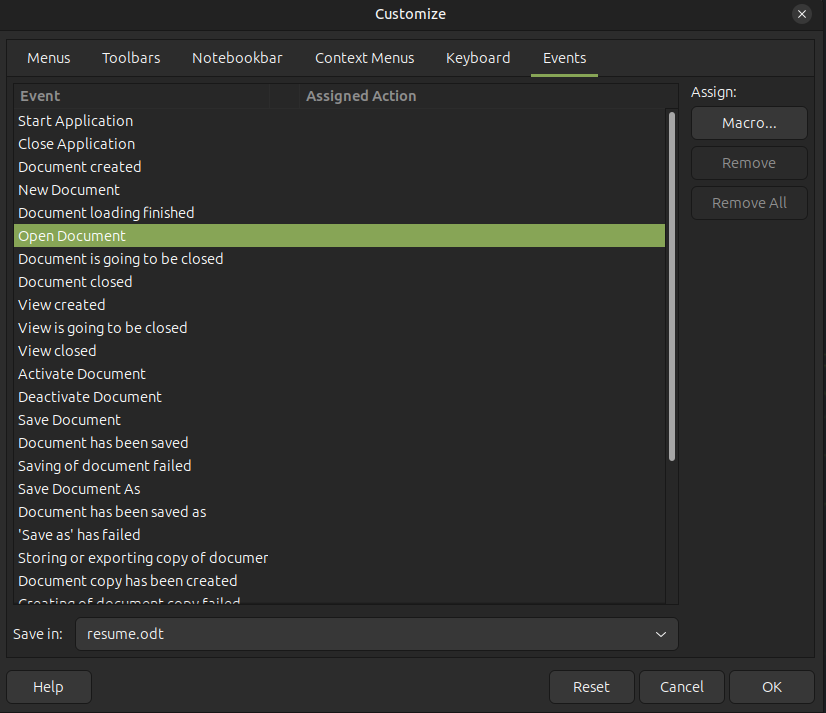Close the Customize dialog window
The image size is (826, 713).
tap(801, 14)
